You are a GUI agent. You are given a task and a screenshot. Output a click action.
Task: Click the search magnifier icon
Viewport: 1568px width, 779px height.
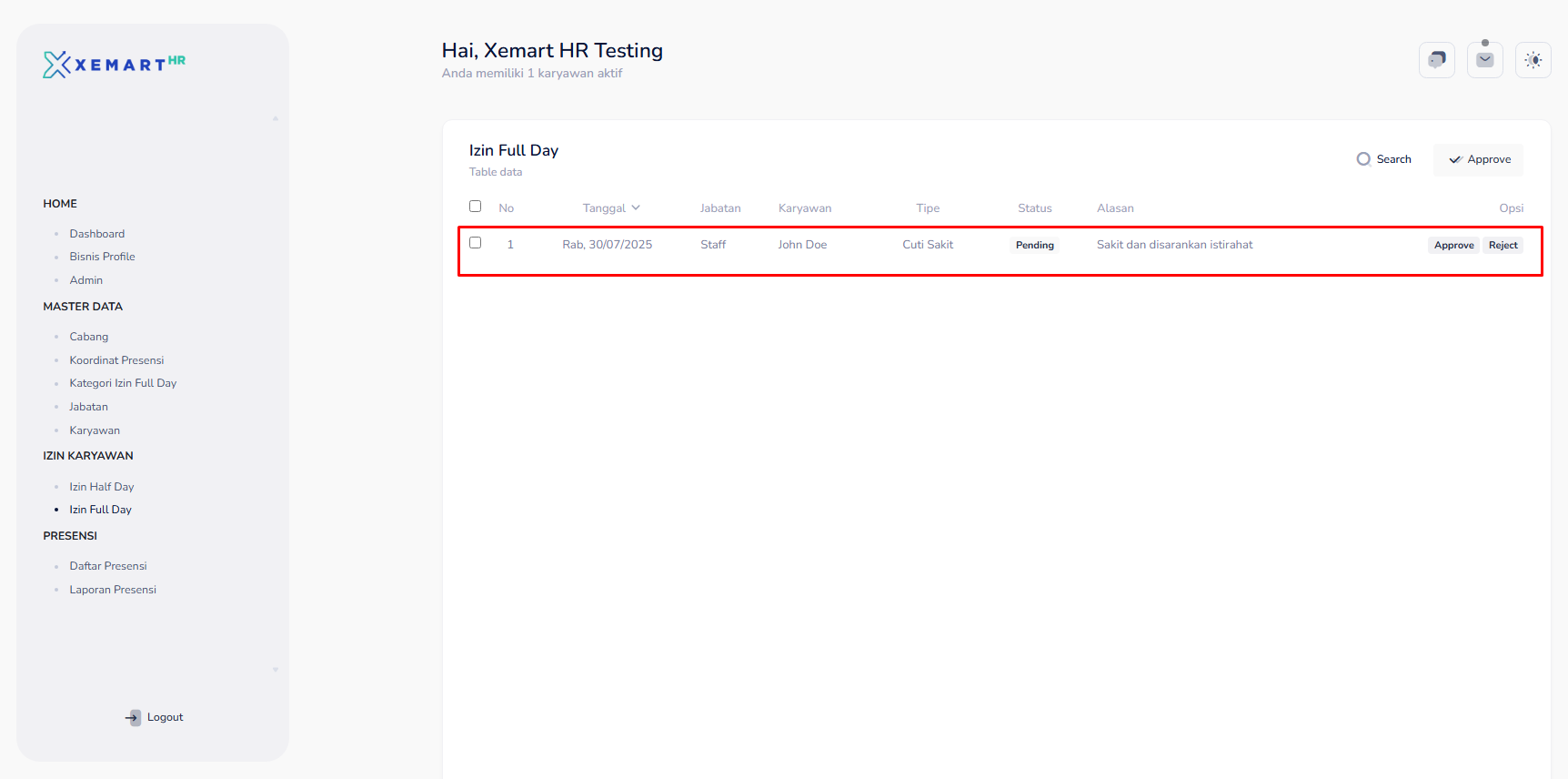click(x=1363, y=159)
